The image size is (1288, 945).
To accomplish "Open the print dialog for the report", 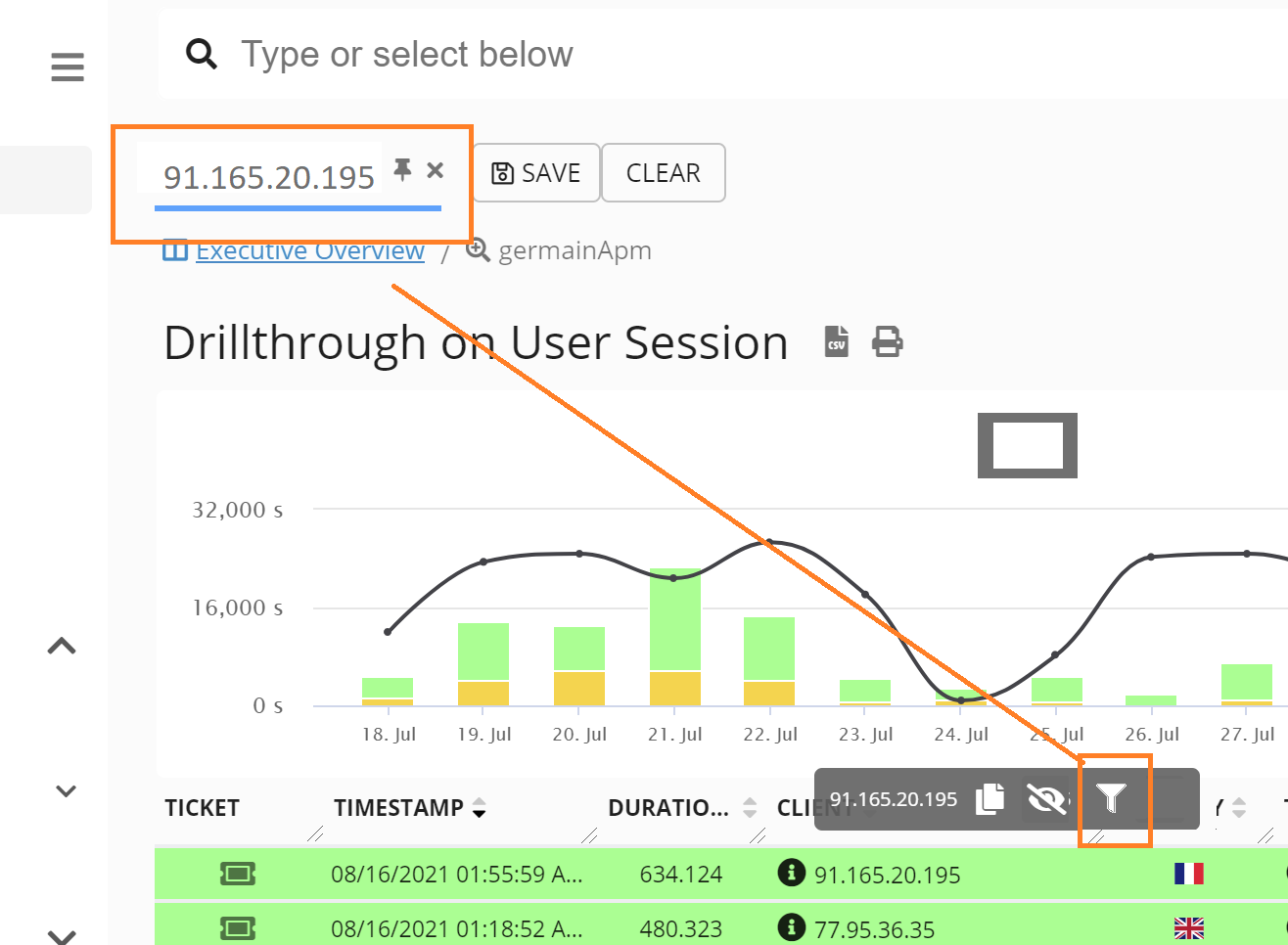I will coord(887,341).
